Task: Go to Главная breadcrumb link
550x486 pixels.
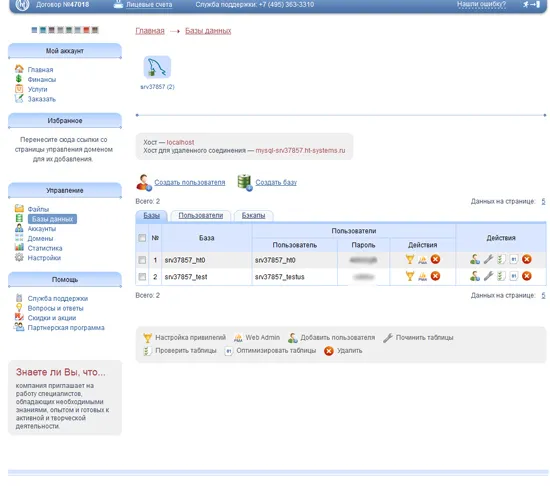Action: click(150, 31)
